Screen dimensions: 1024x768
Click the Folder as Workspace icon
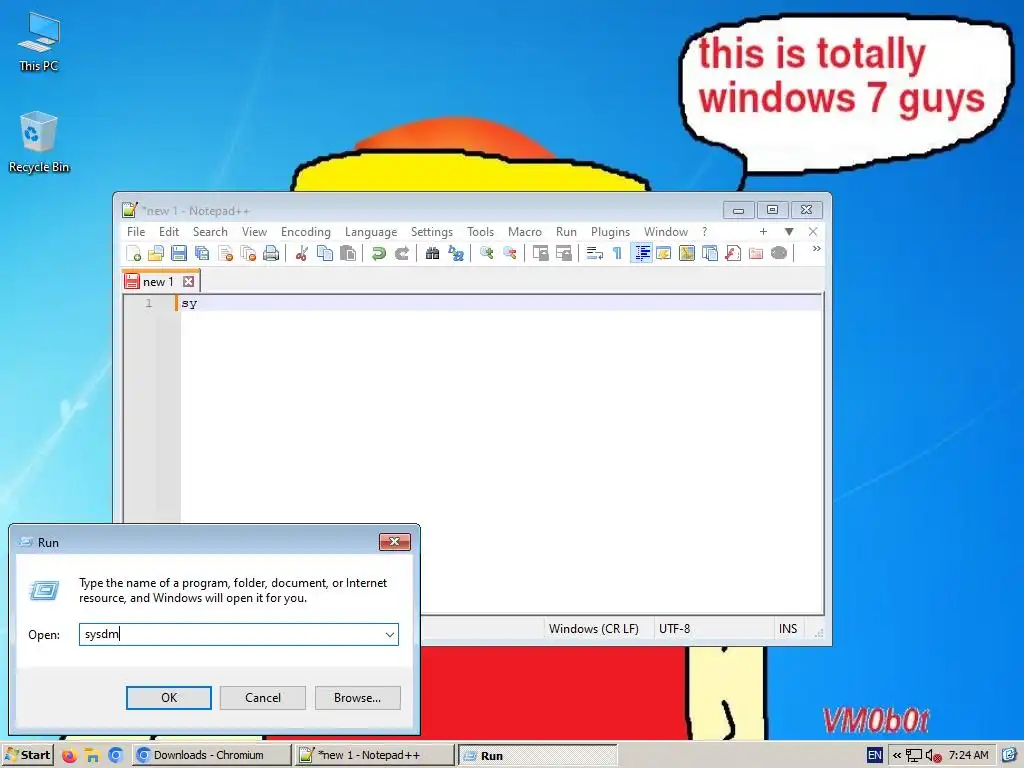756,253
